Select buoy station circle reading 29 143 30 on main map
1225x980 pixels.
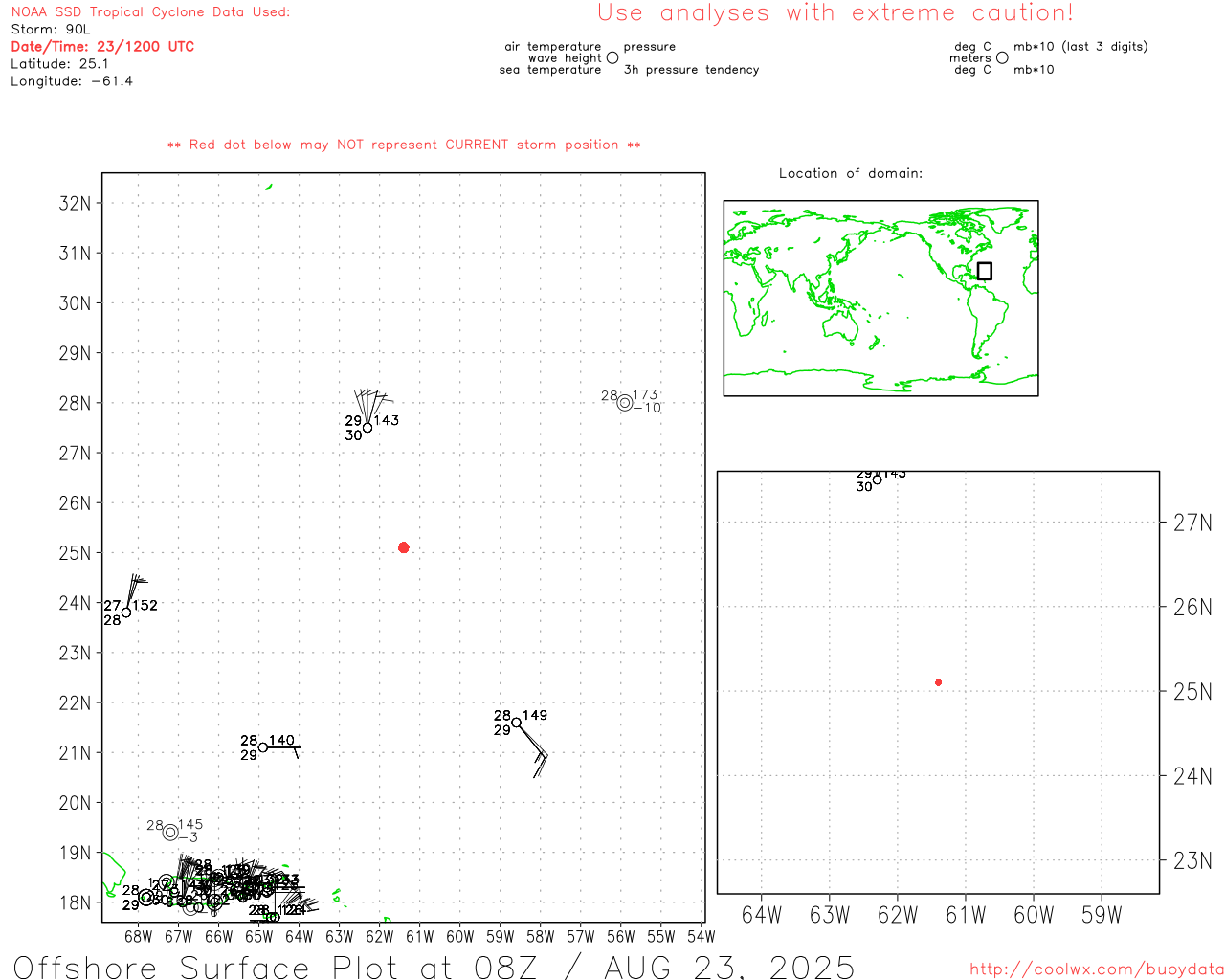[367, 427]
